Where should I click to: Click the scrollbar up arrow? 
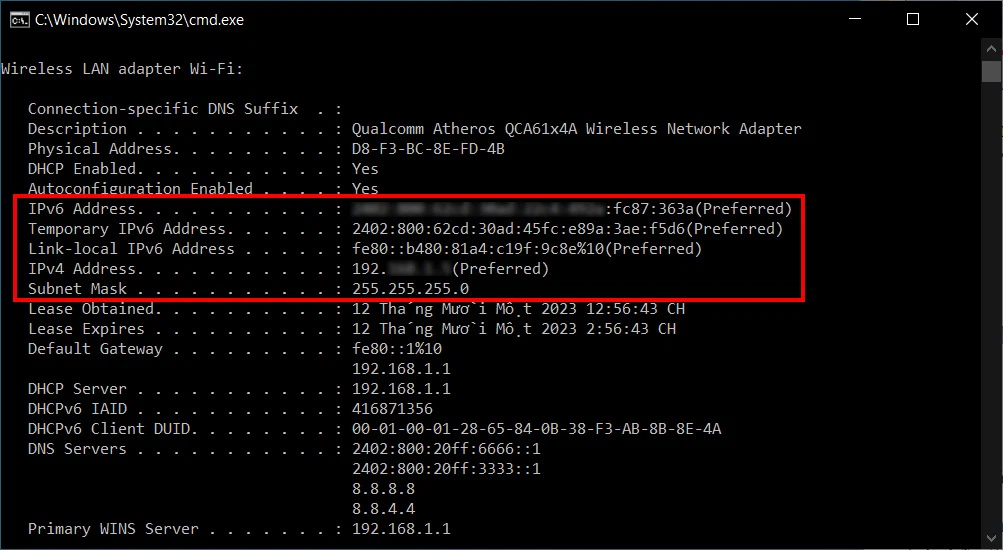point(991,49)
